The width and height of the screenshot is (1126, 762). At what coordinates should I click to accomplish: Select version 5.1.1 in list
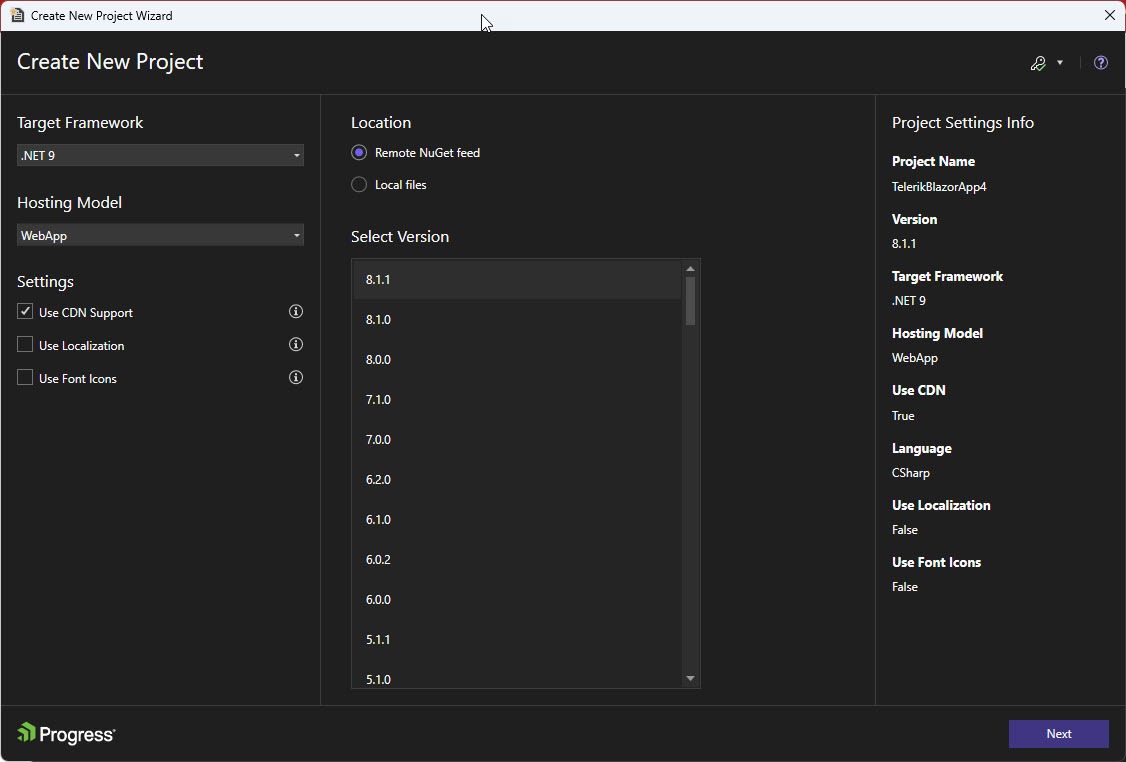pyautogui.click(x=517, y=639)
